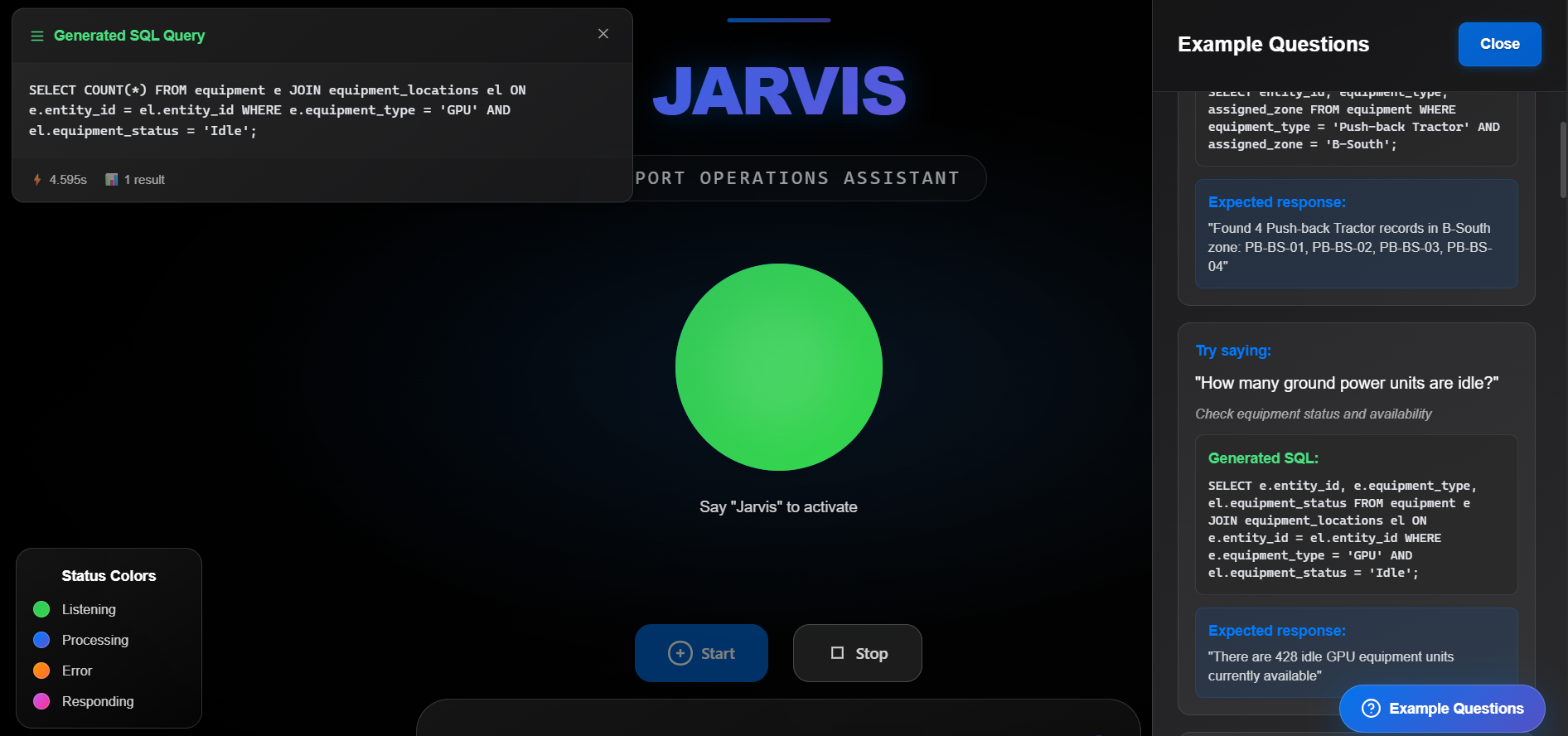1568x736 pixels.
Task: Click the large green Jarvis orb
Action: point(778,367)
